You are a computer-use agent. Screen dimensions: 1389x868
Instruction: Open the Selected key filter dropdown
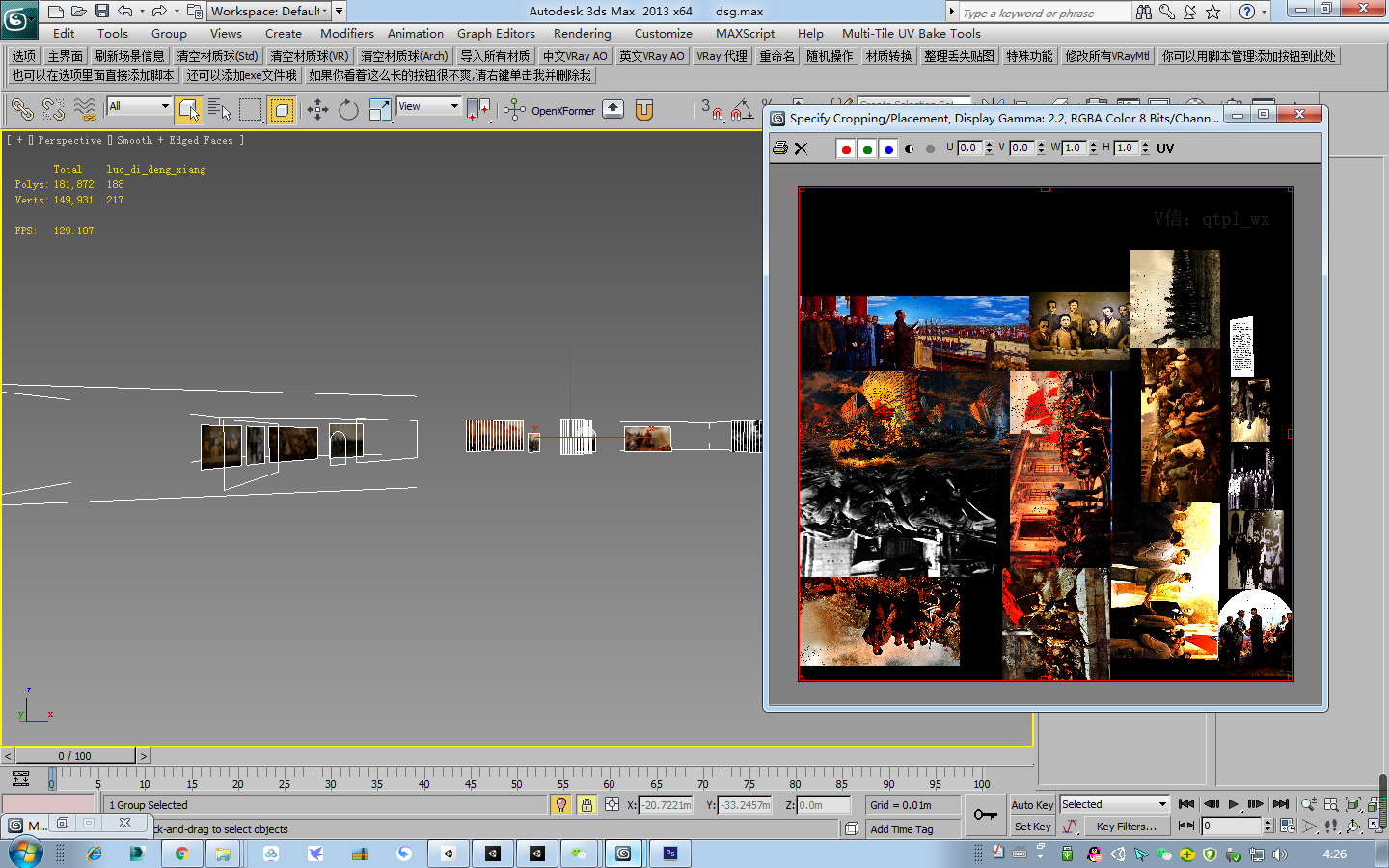(1114, 804)
